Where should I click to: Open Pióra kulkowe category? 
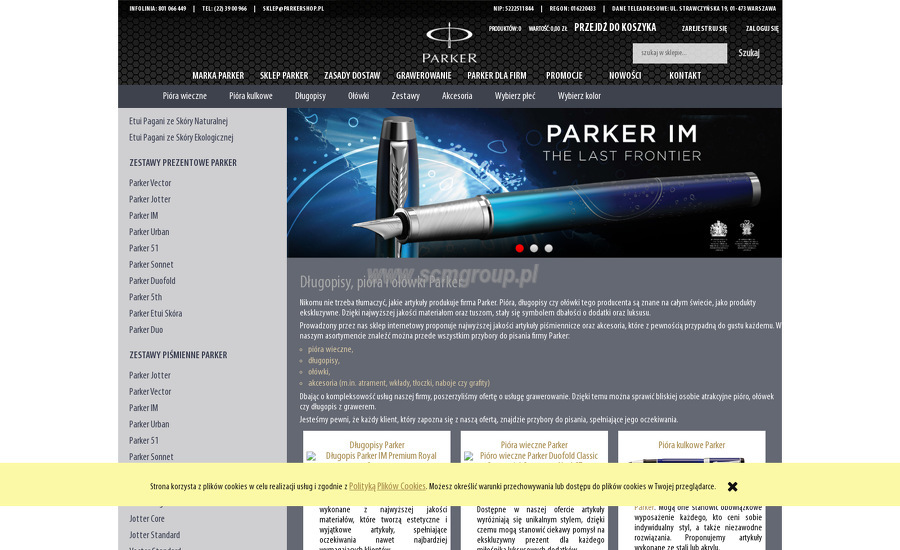[x=251, y=96]
